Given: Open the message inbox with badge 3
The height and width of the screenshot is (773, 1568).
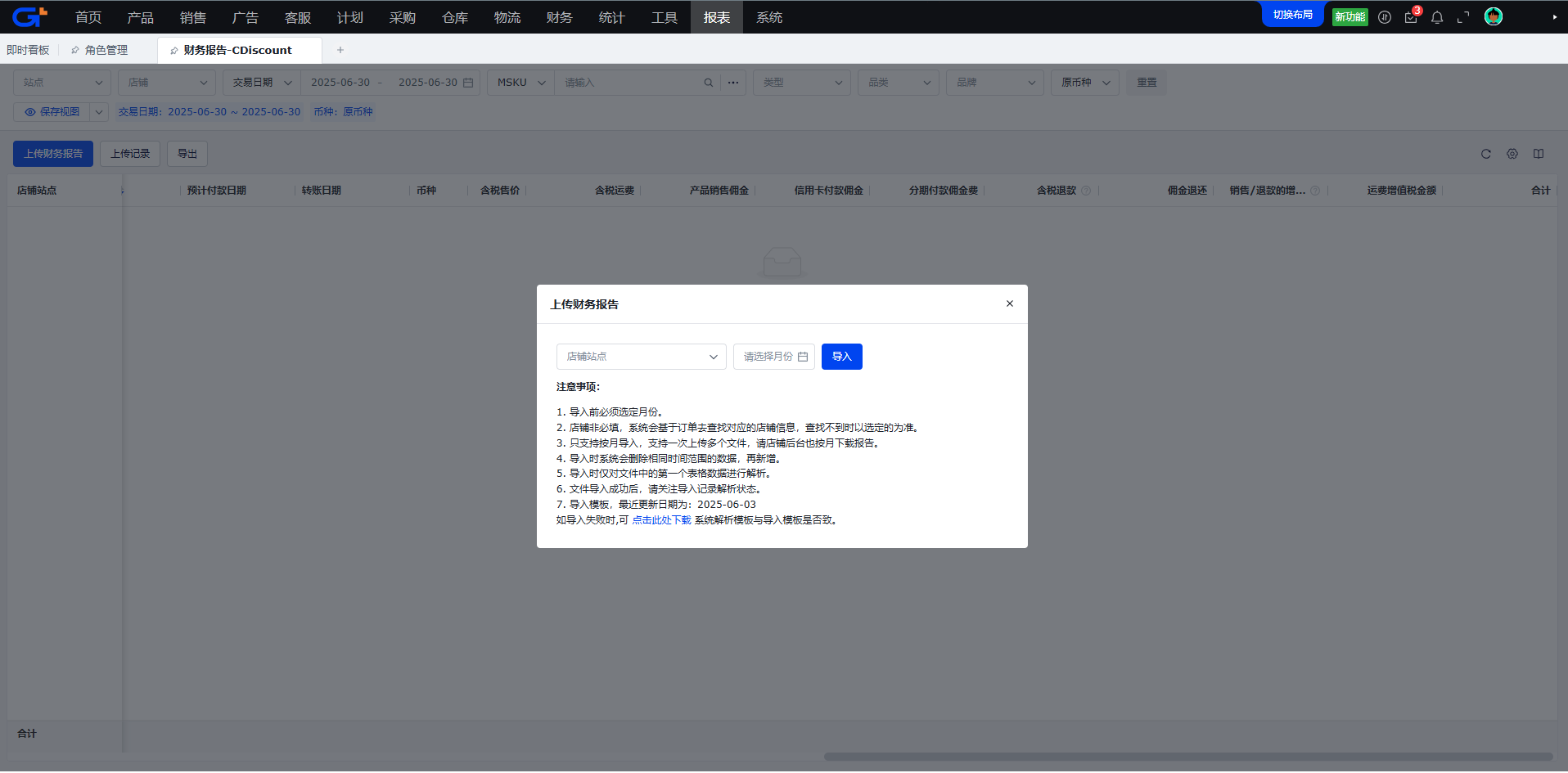Looking at the screenshot, I should (x=1411, y=17).
